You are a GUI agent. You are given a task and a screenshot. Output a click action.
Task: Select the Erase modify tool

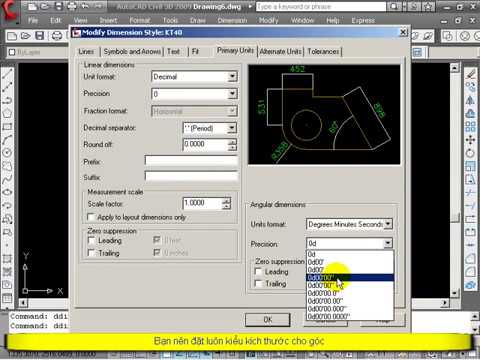470,74
